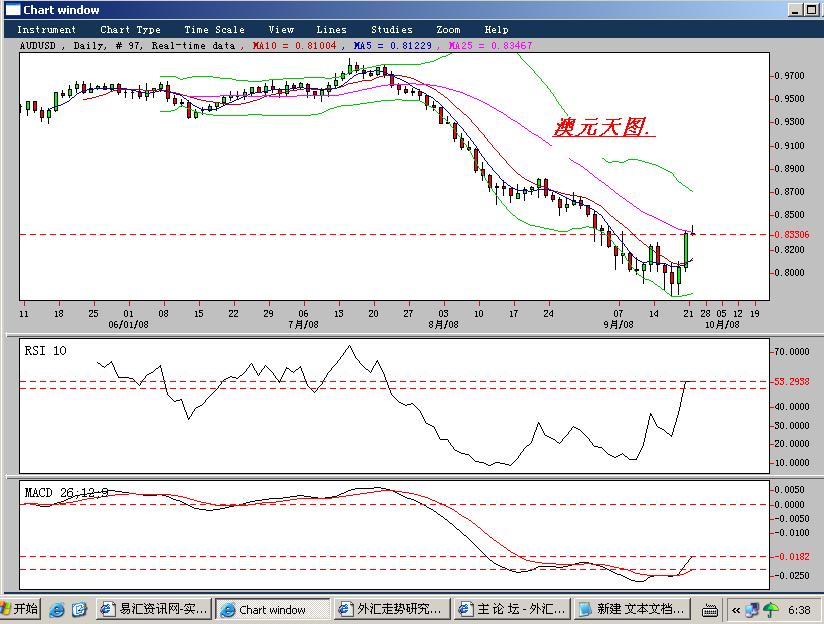Open the View menu

281,30
